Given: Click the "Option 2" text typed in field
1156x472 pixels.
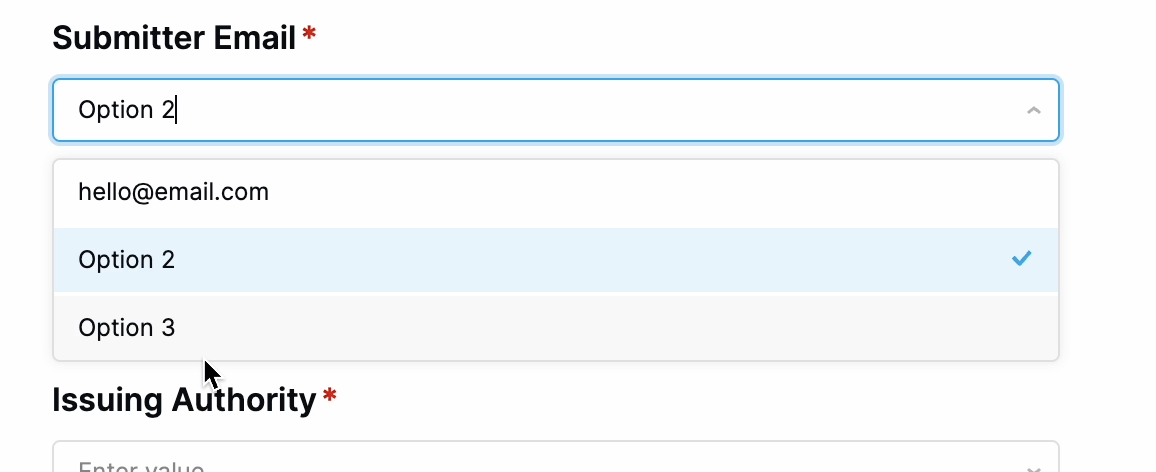Looking at the screenshot, I should [126, 111].
